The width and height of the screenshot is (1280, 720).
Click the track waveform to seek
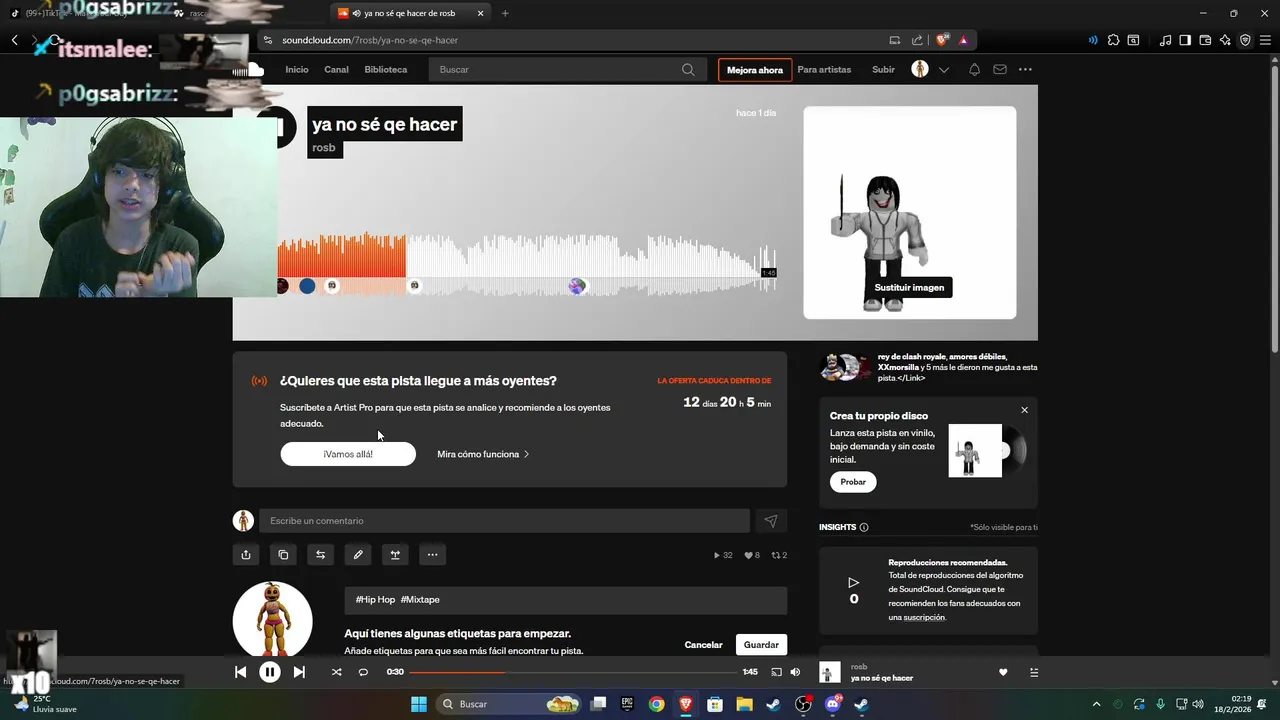tap(526, 264)
